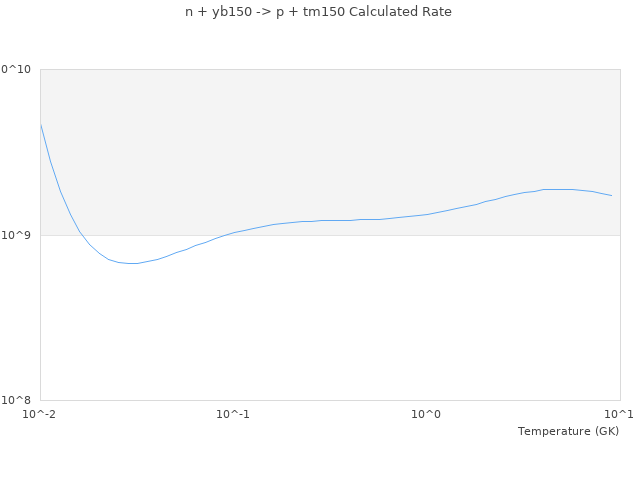Click the white plot area below the curve
This screenshot has height=480, width=640.
[x=330, y=330]
